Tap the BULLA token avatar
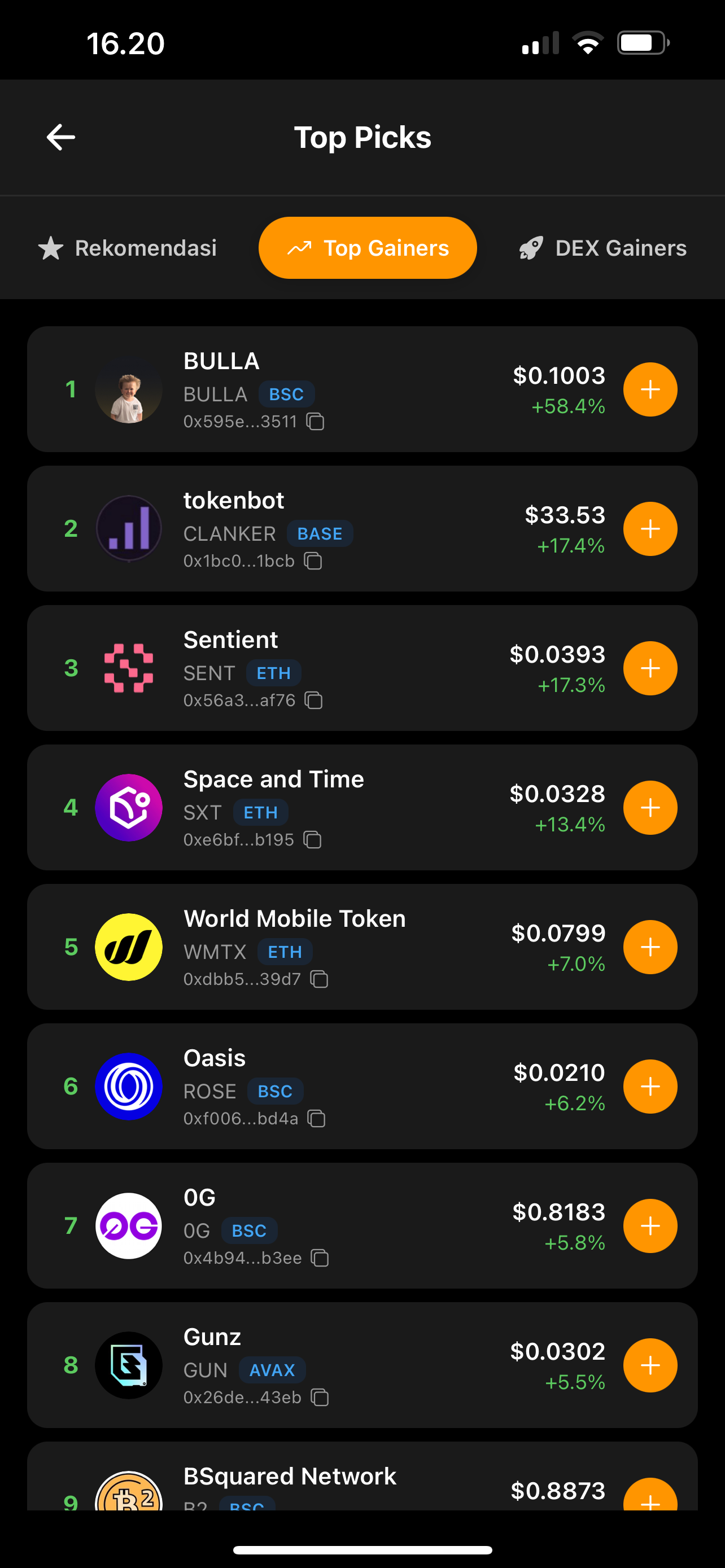Image resolution: width=725 pixels, height=1568 pixels. coord(128,389)
